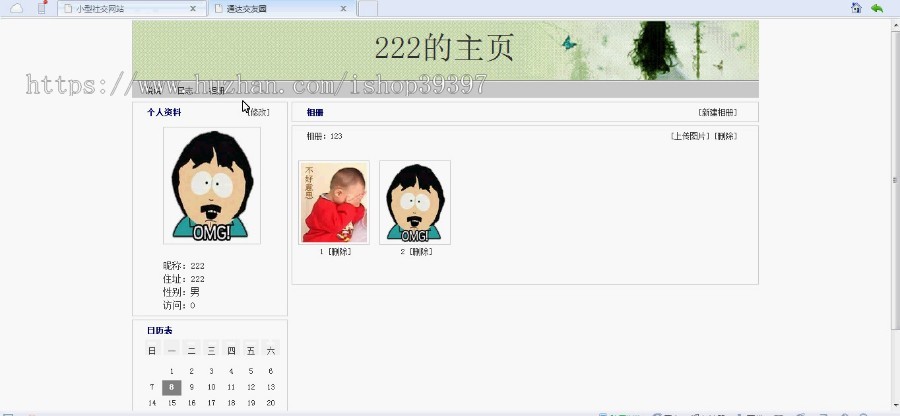900x416 pixels.
Task: Click the 访问: 0 text
Action: click(x=179, y=305)
